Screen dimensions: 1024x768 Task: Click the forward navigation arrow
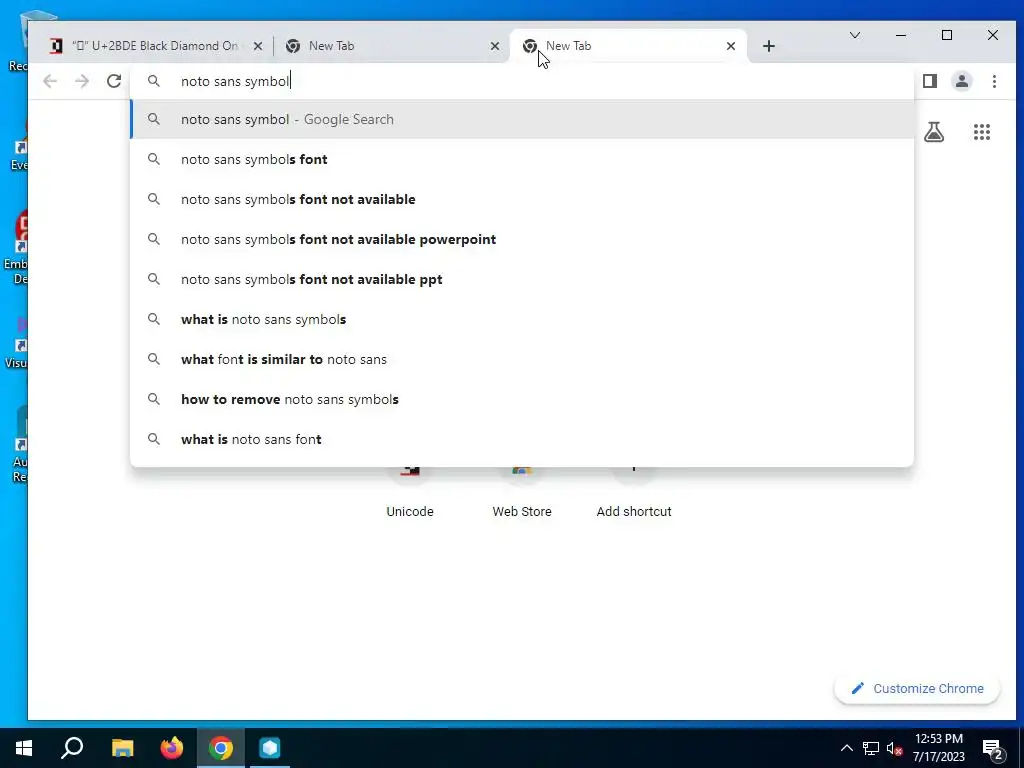(82, 81)
